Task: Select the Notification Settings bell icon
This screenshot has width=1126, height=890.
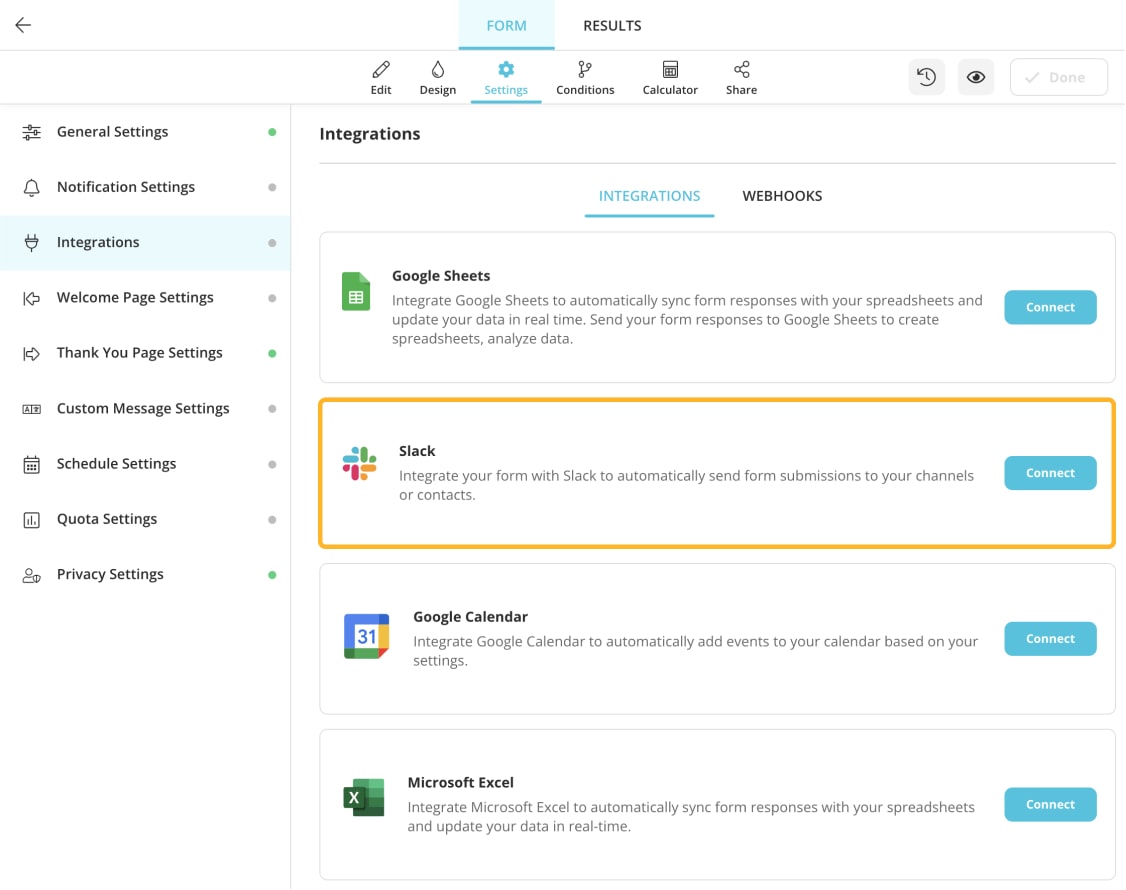Action: pos(30,187)
